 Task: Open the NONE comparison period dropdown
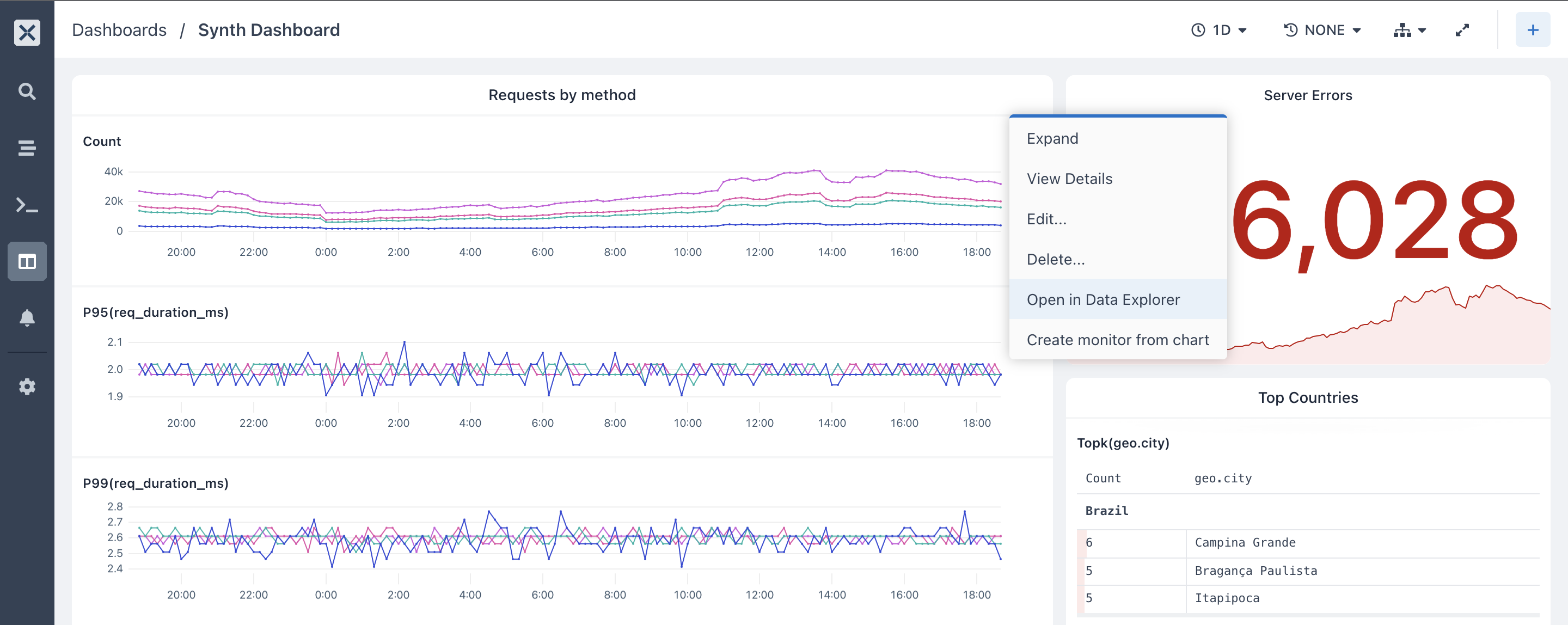(x=1322, y=30)
